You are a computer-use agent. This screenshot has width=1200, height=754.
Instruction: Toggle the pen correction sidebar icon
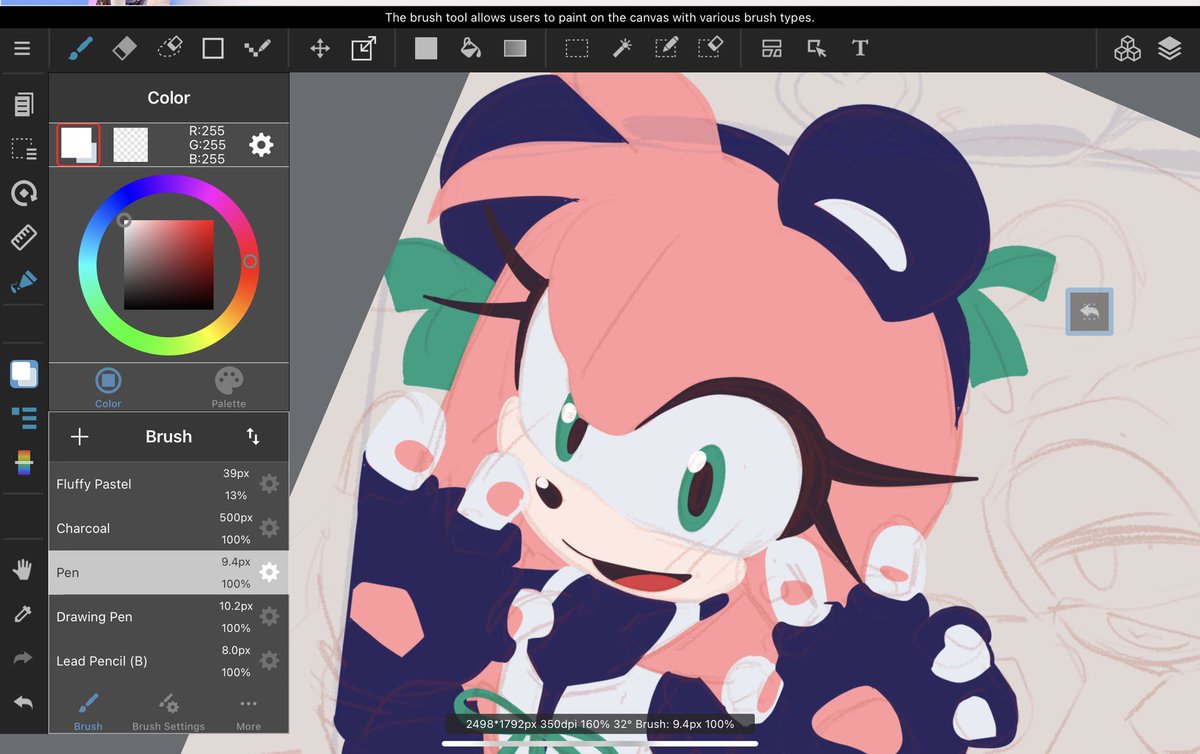click(23, 282)
